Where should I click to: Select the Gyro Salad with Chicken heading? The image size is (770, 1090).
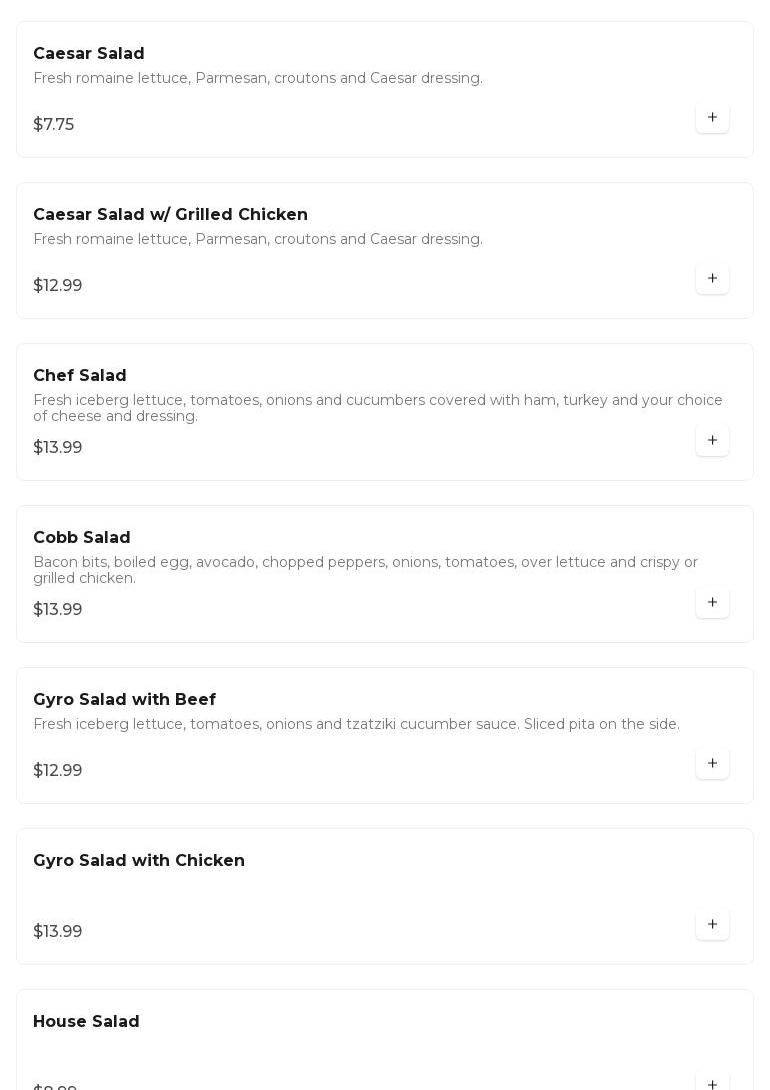(139, 861)
